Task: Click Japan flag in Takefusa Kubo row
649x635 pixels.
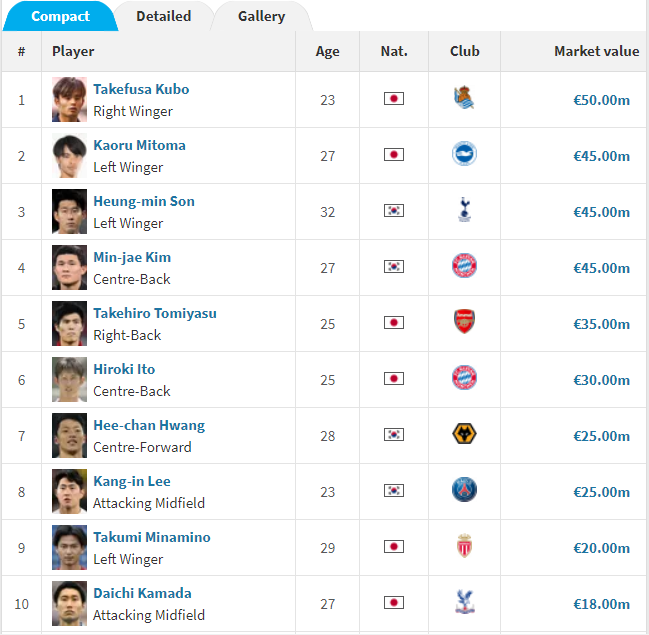Action: (x=394, y=99)
